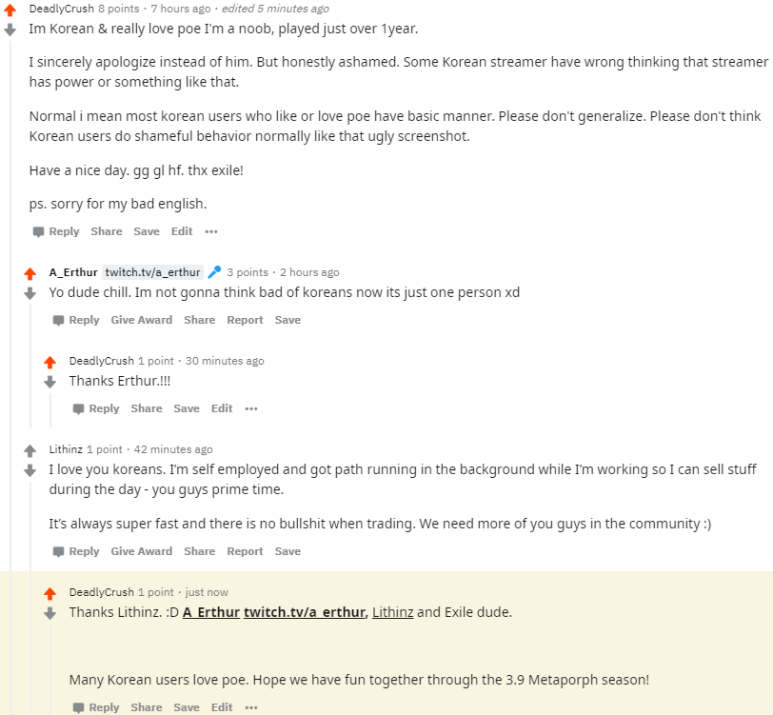Image resolution: width=773 pixels, height=715 pixels.
Task: Upvote A_Erthur's 'Yo dude chill' comment
Action: pyautogui.click(x=30, y=273)
